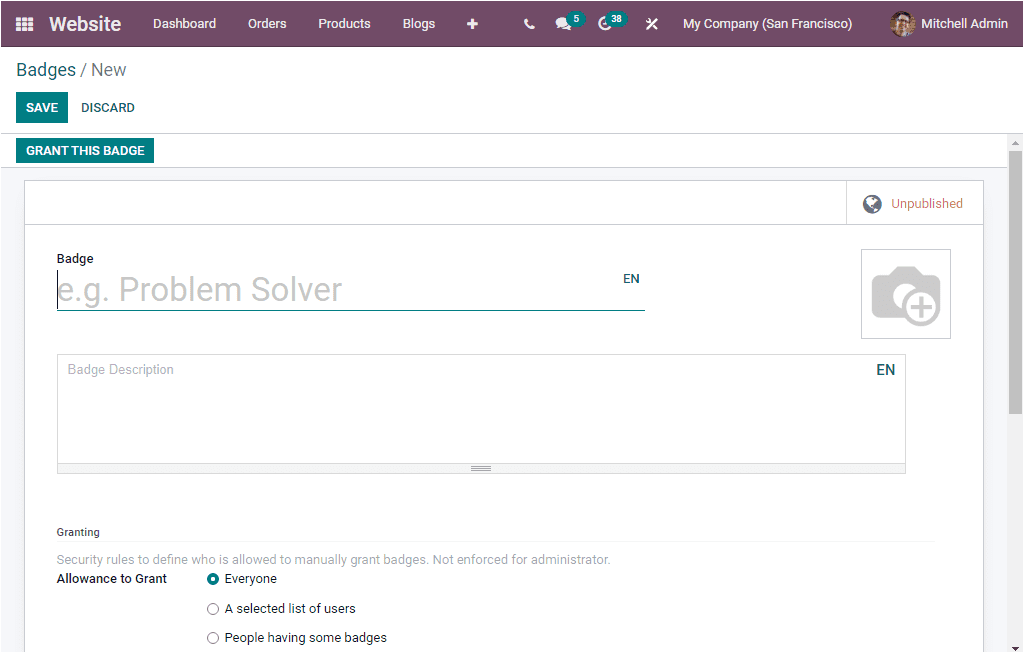
Task: Click GRANT THIS BADGE
Action: (84, 150)
